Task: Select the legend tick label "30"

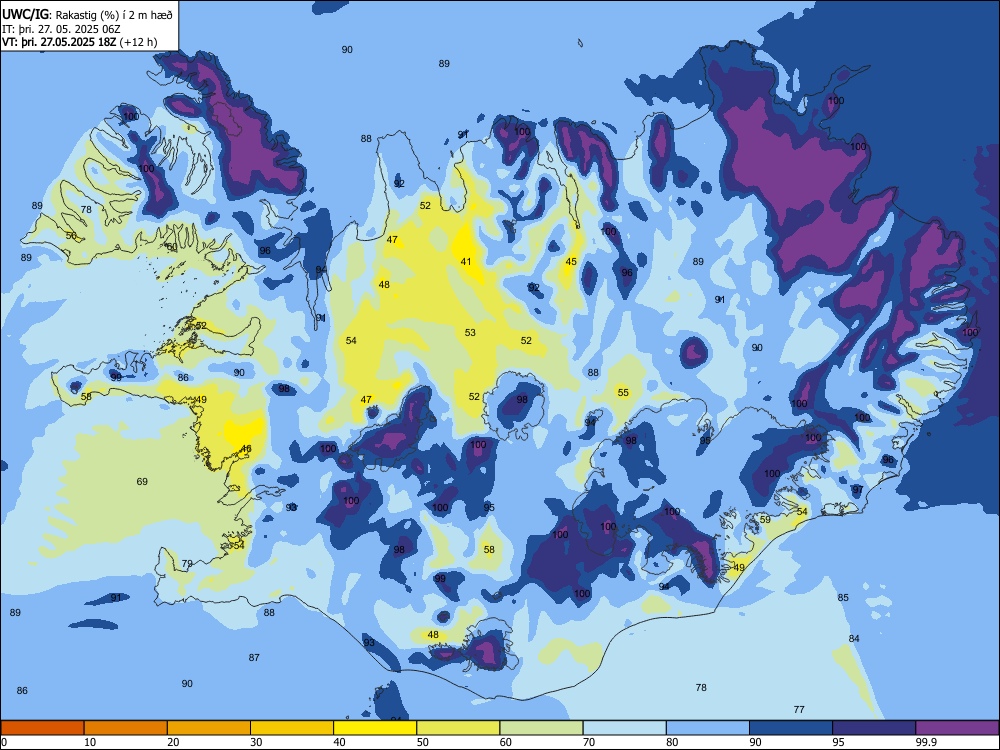Action: (256, 742)
